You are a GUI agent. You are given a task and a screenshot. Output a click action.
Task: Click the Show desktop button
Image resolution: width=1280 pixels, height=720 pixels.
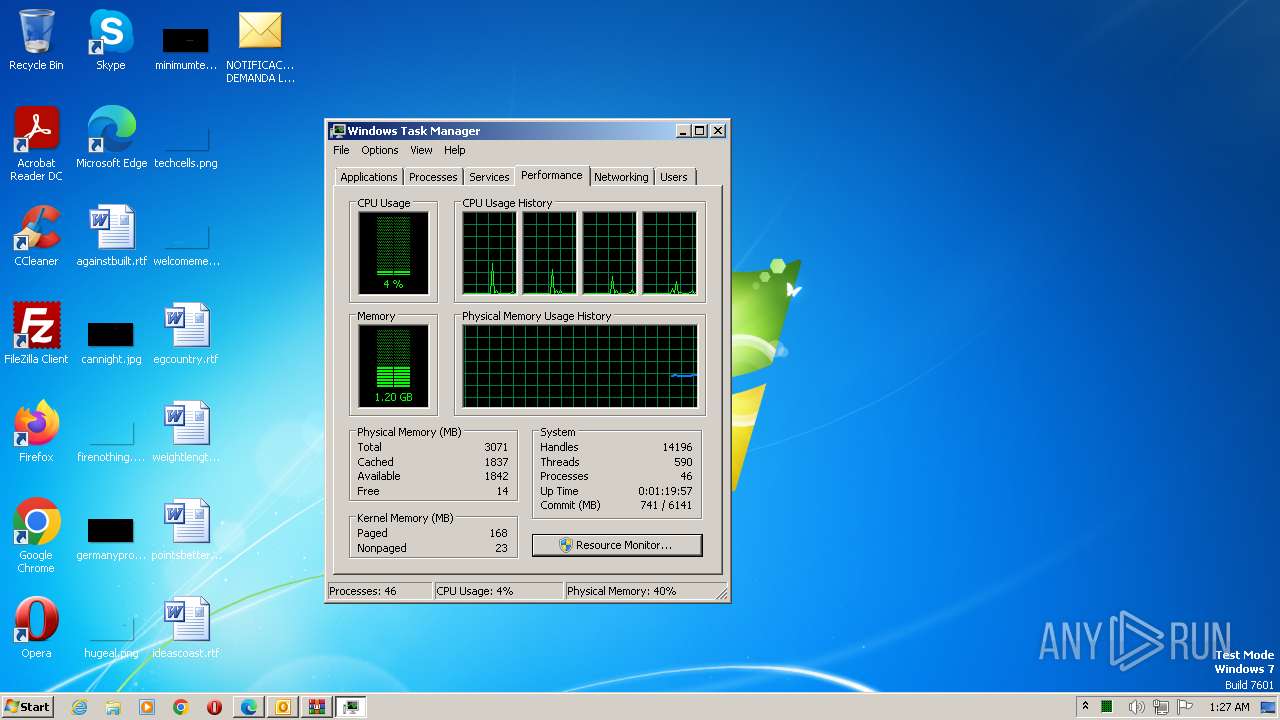coord(1270,707)
